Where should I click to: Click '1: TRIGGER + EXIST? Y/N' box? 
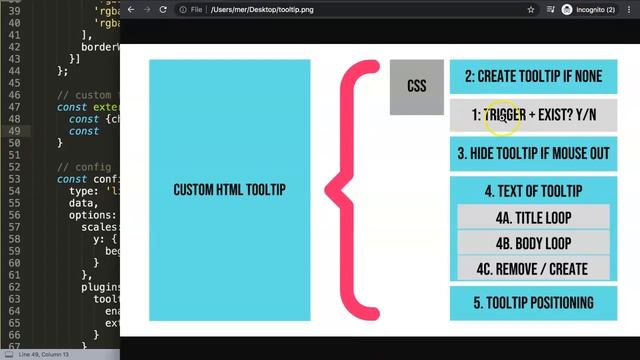(533, 115)
